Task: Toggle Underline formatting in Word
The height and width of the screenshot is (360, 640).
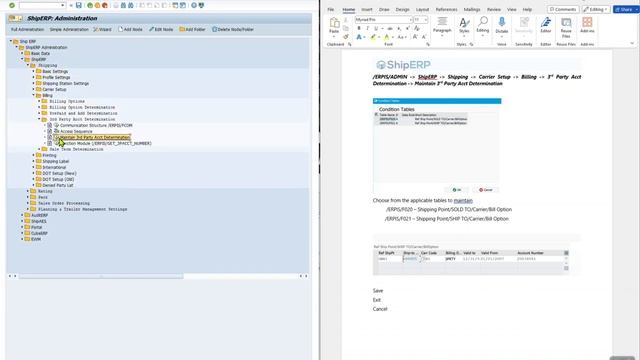Action: tap(376, 28)
